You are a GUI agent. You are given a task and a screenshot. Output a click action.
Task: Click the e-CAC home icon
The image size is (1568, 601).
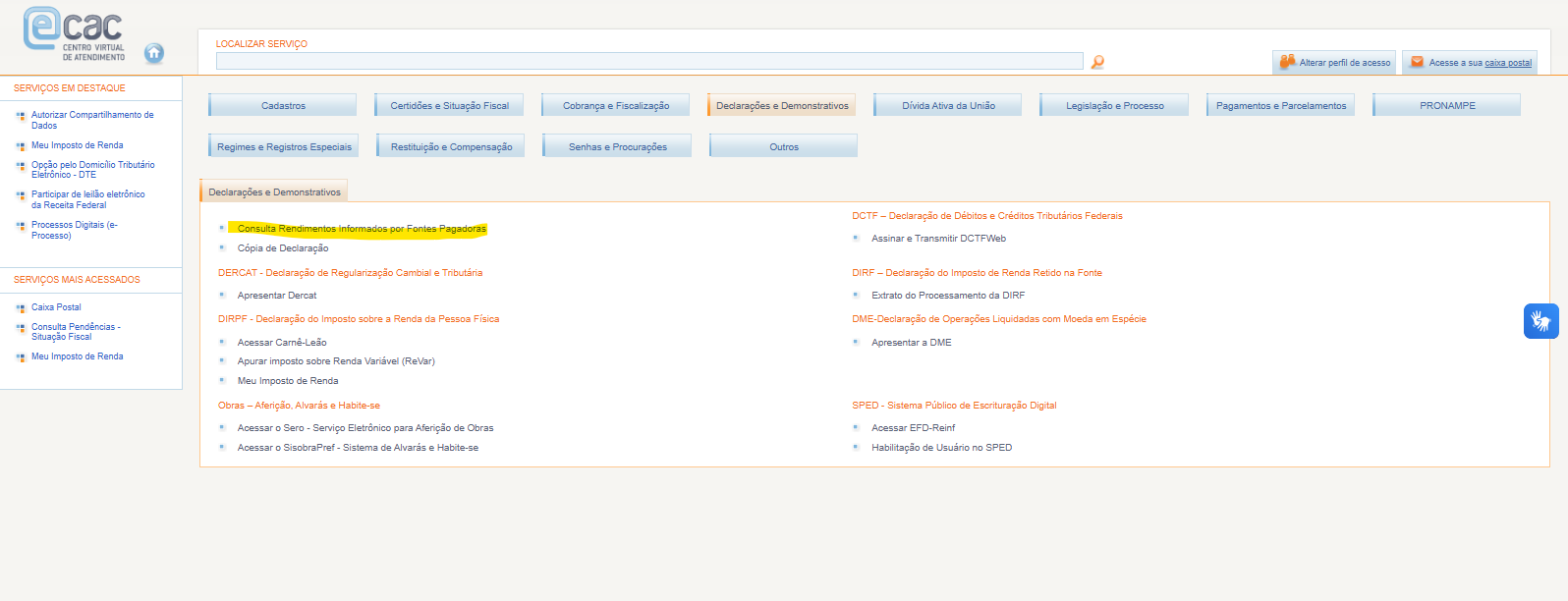pos(154,53)
